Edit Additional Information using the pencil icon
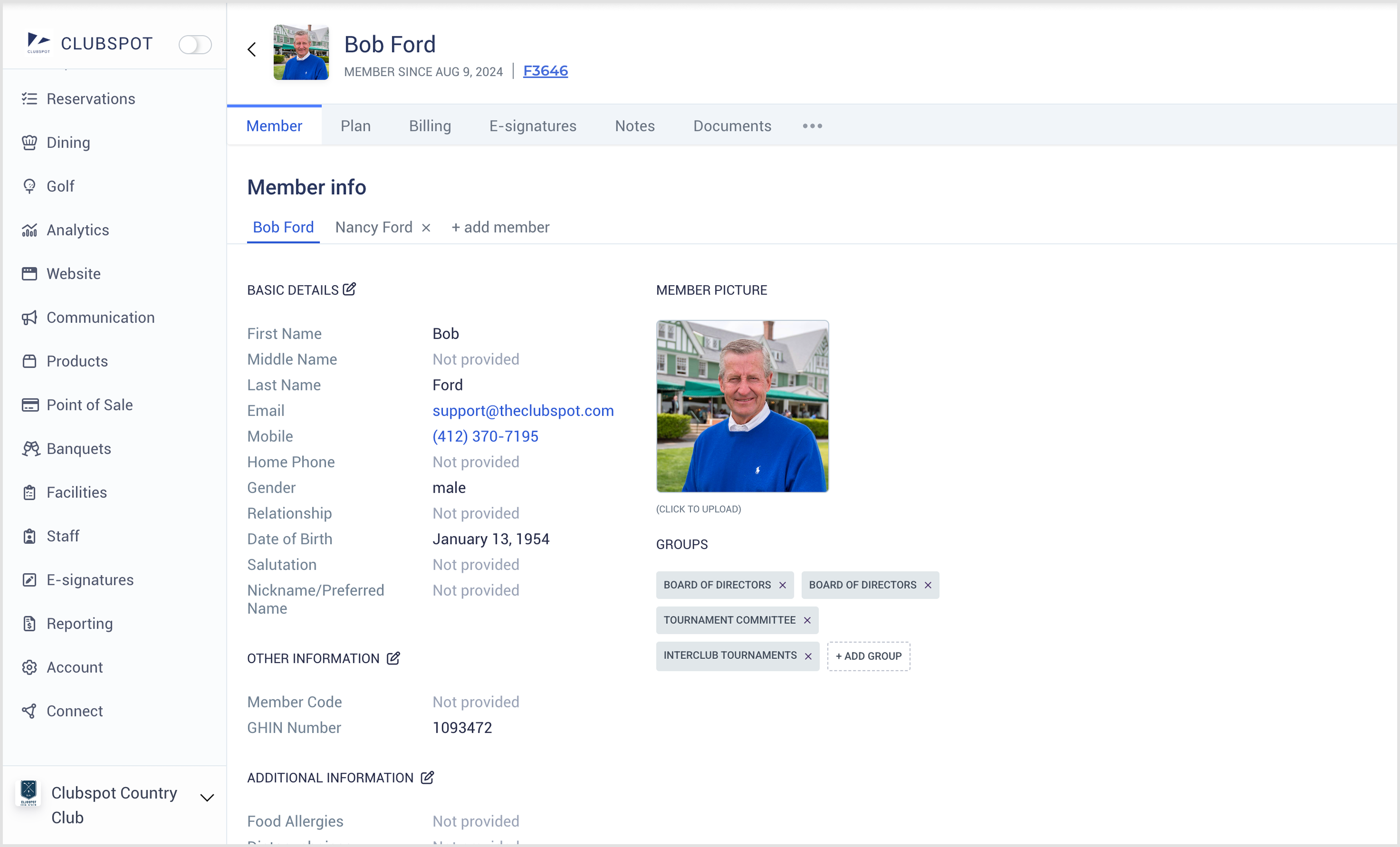 (427, 777)
